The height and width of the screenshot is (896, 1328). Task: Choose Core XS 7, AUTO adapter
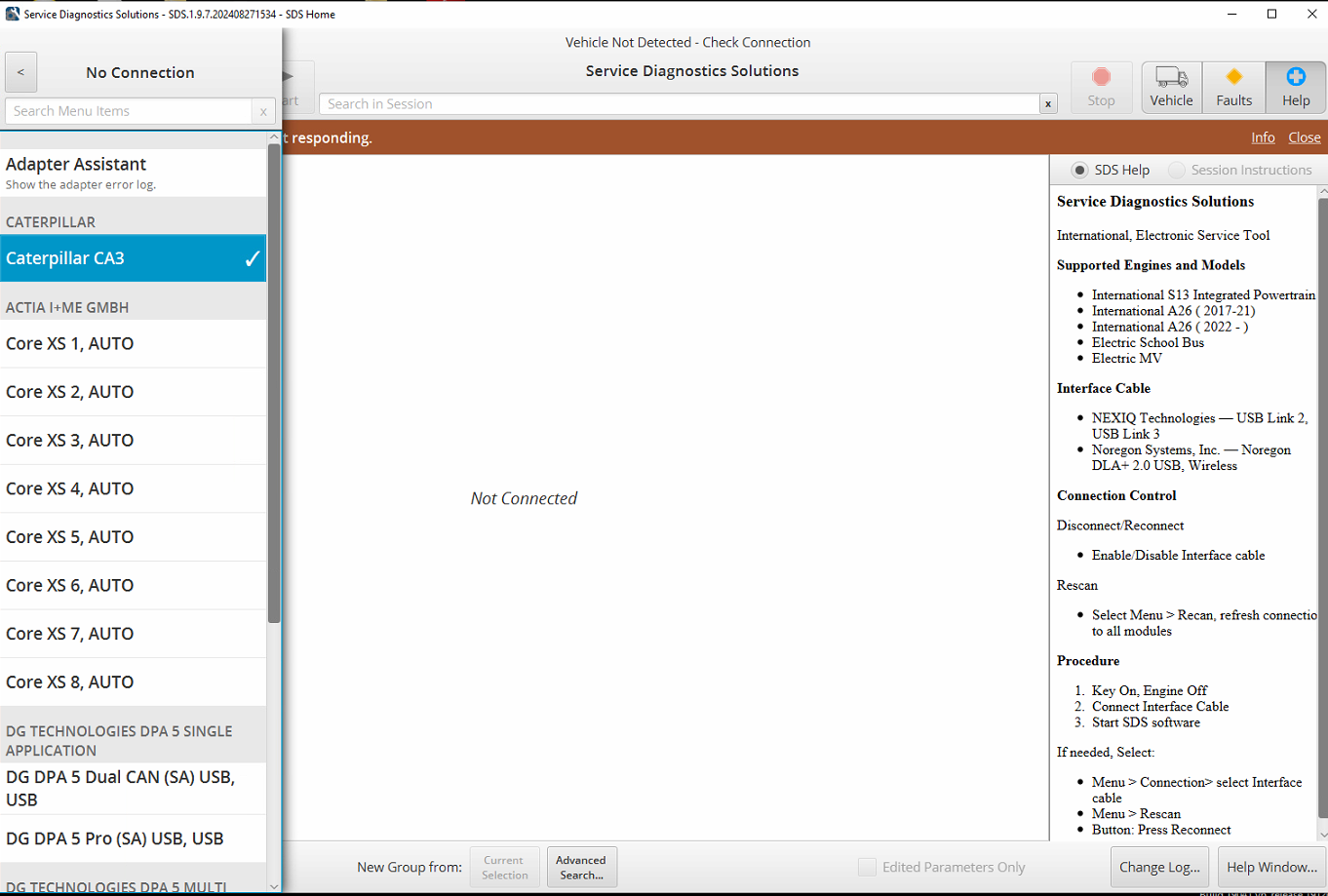click(x=133, y=634)
